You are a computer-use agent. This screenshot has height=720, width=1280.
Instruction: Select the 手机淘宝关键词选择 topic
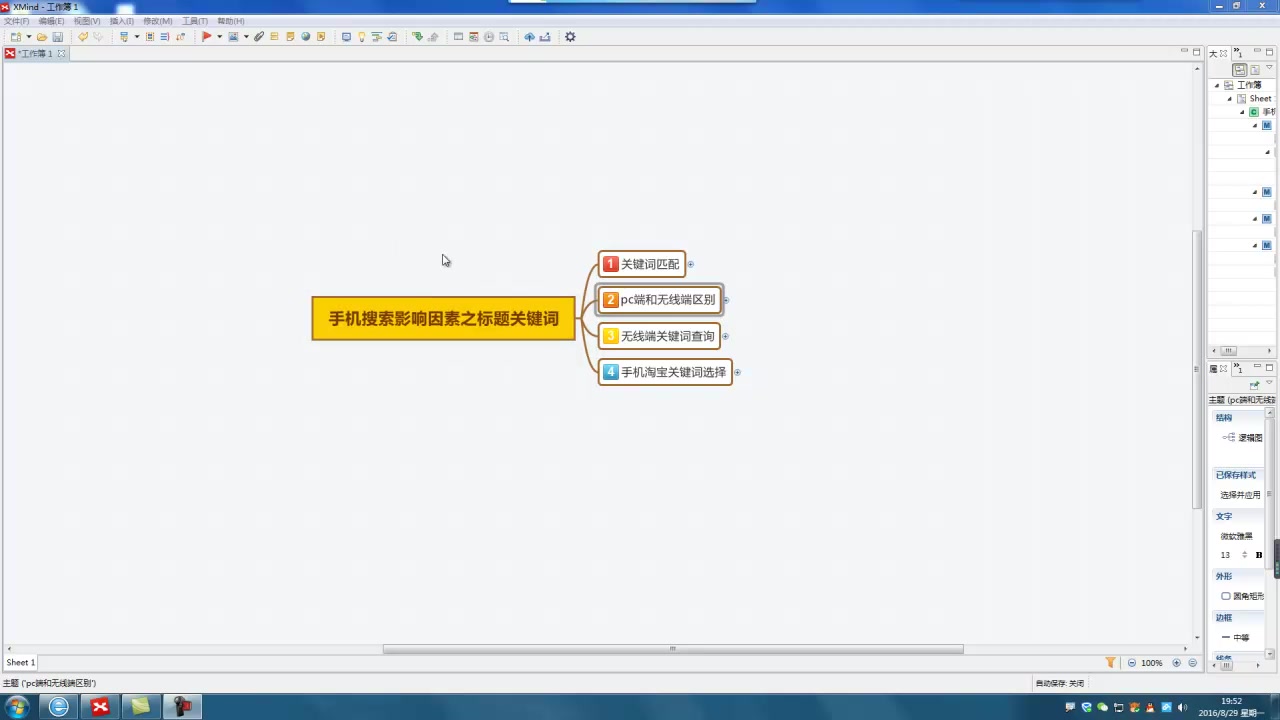[x=665, y=372]
